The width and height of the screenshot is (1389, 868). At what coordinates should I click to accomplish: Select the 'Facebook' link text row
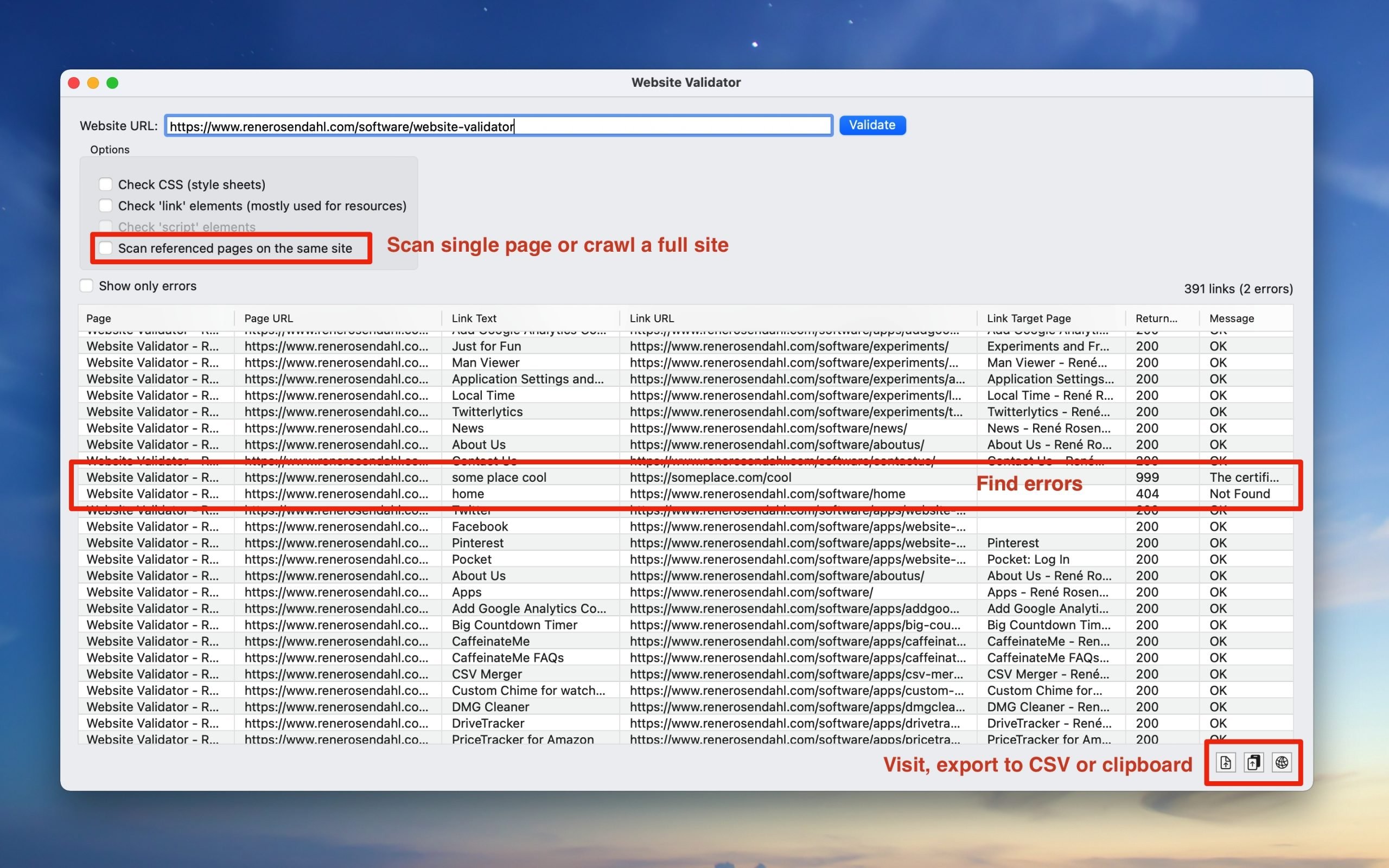pos(480,526)
